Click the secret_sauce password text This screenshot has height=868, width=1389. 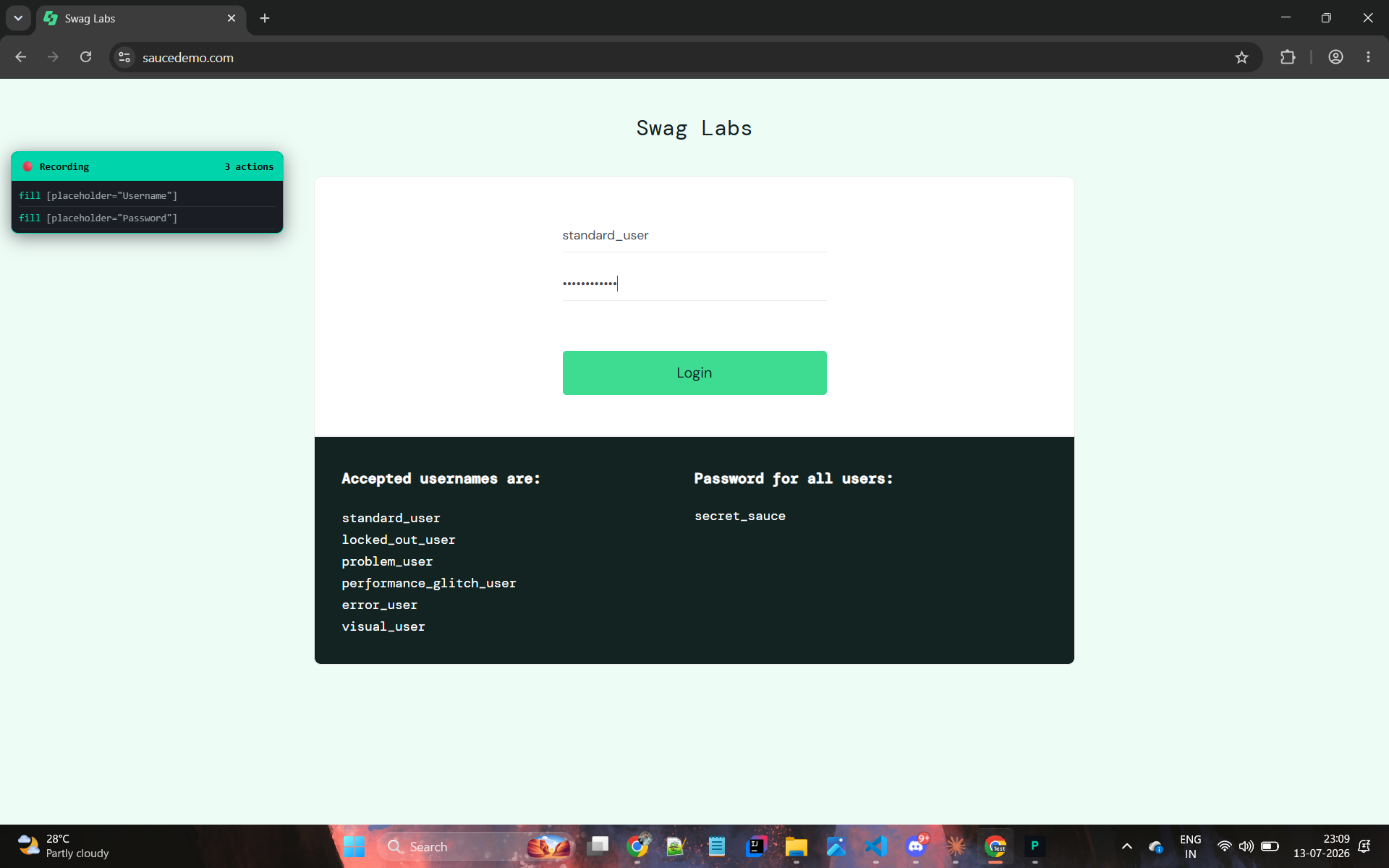pos(740,516)
